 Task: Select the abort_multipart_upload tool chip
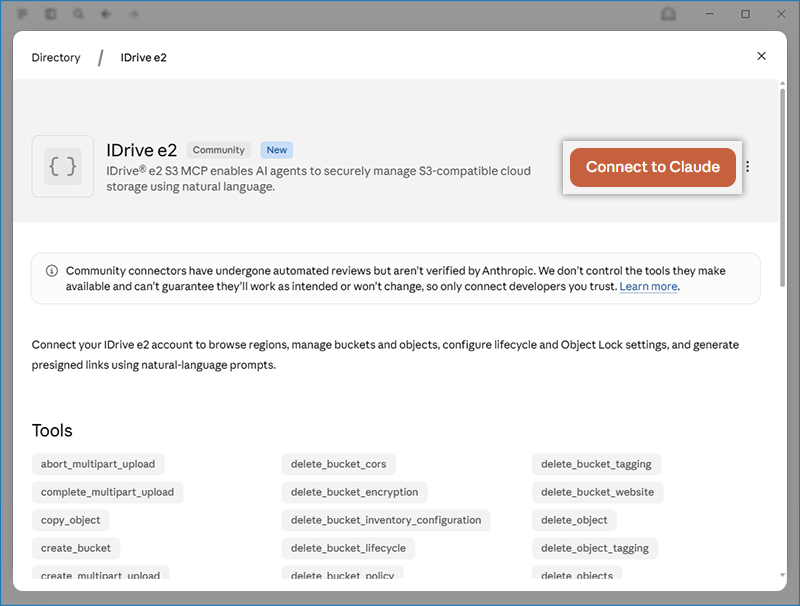click(x=98, y=464)
